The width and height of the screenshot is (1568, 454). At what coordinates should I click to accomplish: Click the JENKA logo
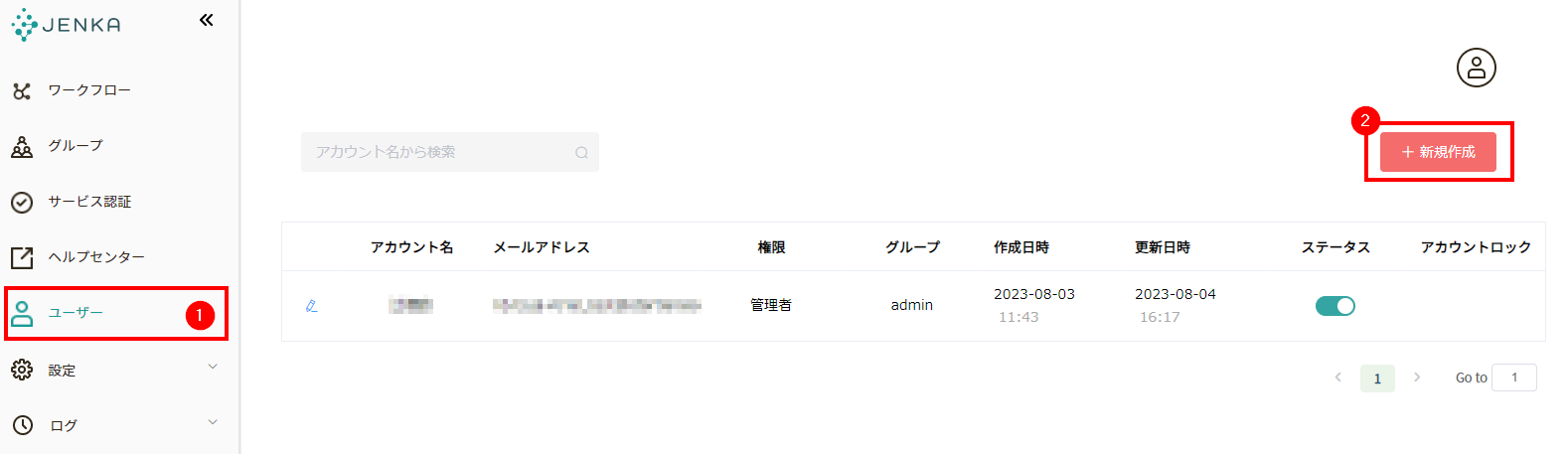point(66,25)
